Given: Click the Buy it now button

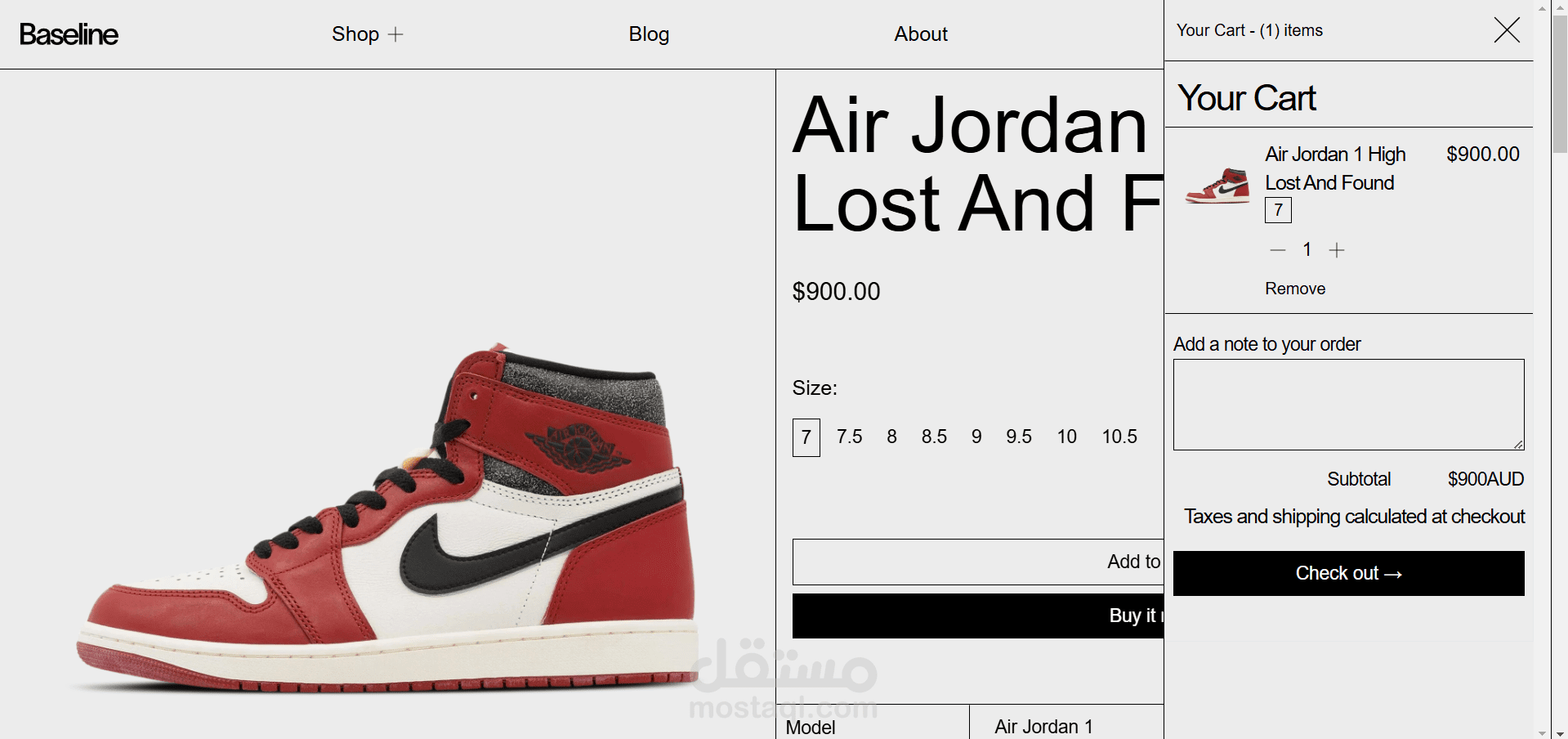Looking at the screenshot, I should pos(978,616).
